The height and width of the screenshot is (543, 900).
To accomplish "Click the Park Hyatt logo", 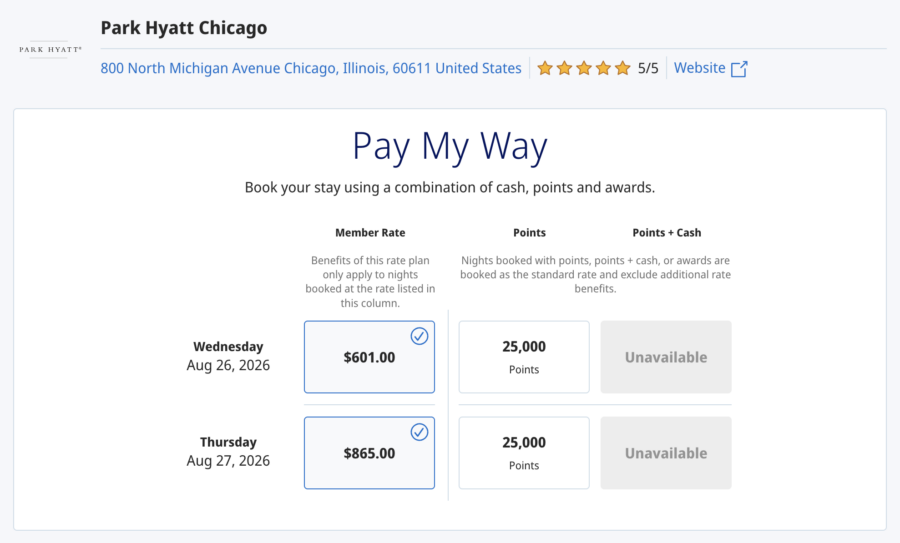I will tap(51, 49).
